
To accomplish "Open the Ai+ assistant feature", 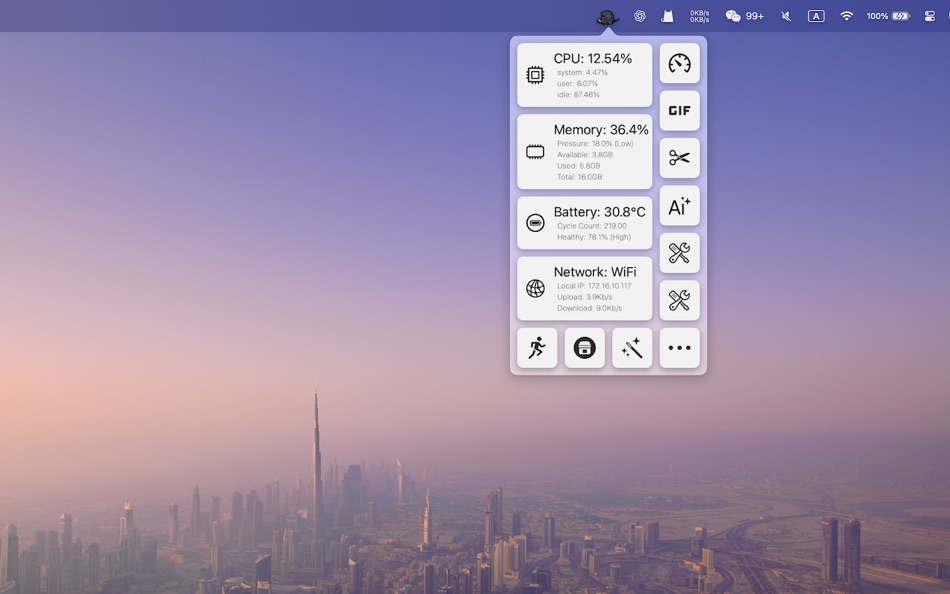I will pos(679,205).
